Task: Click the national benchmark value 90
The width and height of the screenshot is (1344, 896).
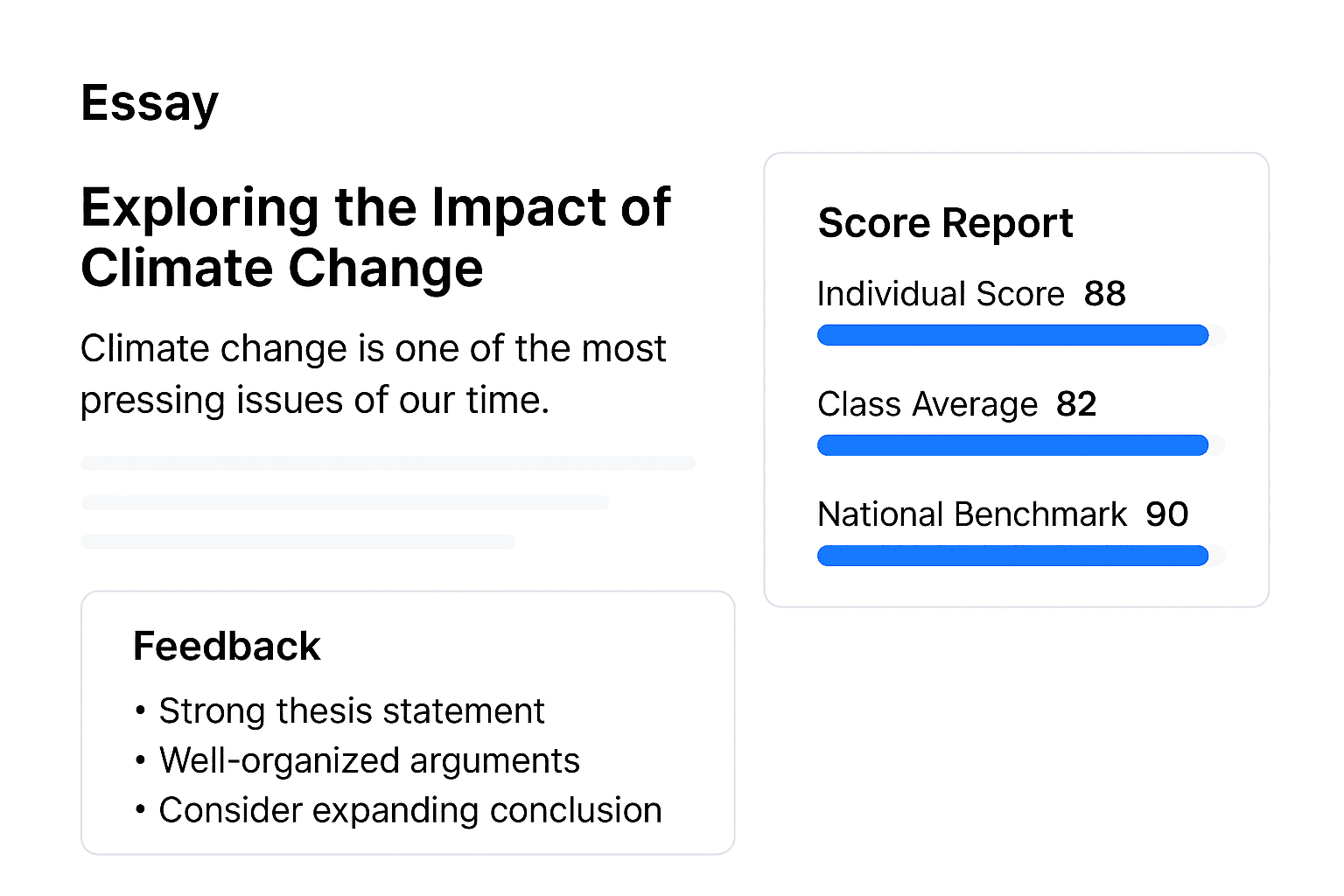Action: pos(1167,514)
